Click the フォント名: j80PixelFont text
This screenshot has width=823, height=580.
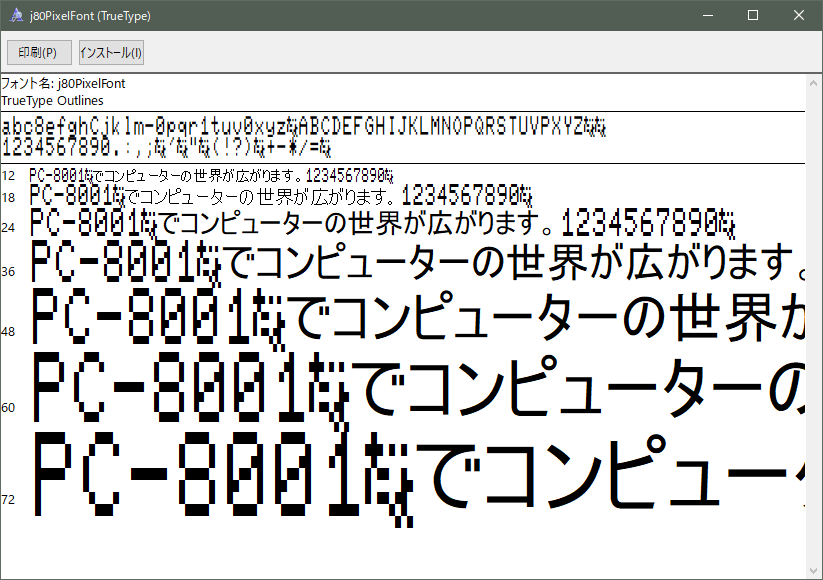pyautogui.click(x=63, y=83)
